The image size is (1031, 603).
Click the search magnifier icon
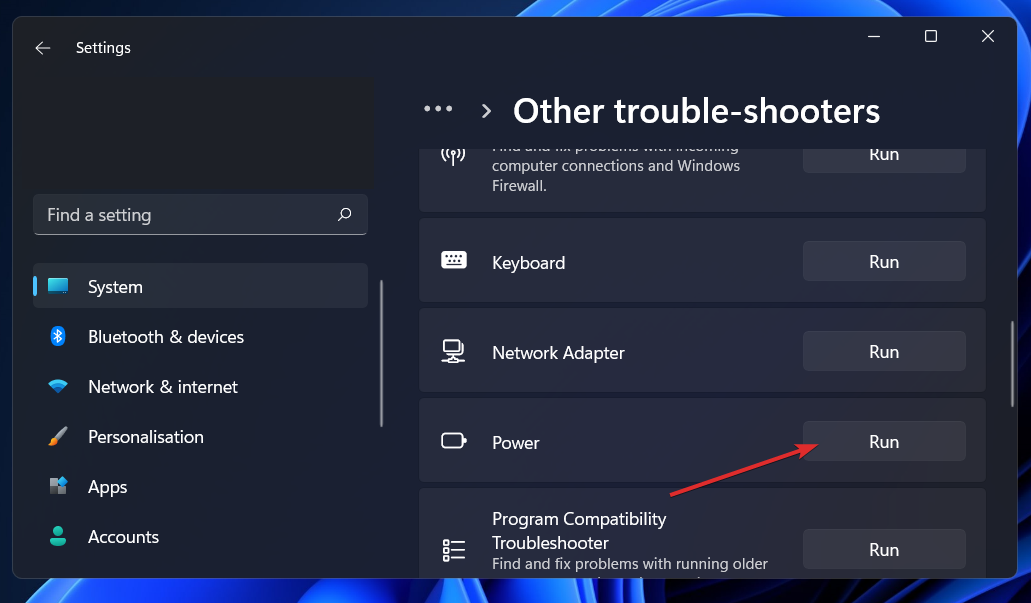tap(345, 214)
